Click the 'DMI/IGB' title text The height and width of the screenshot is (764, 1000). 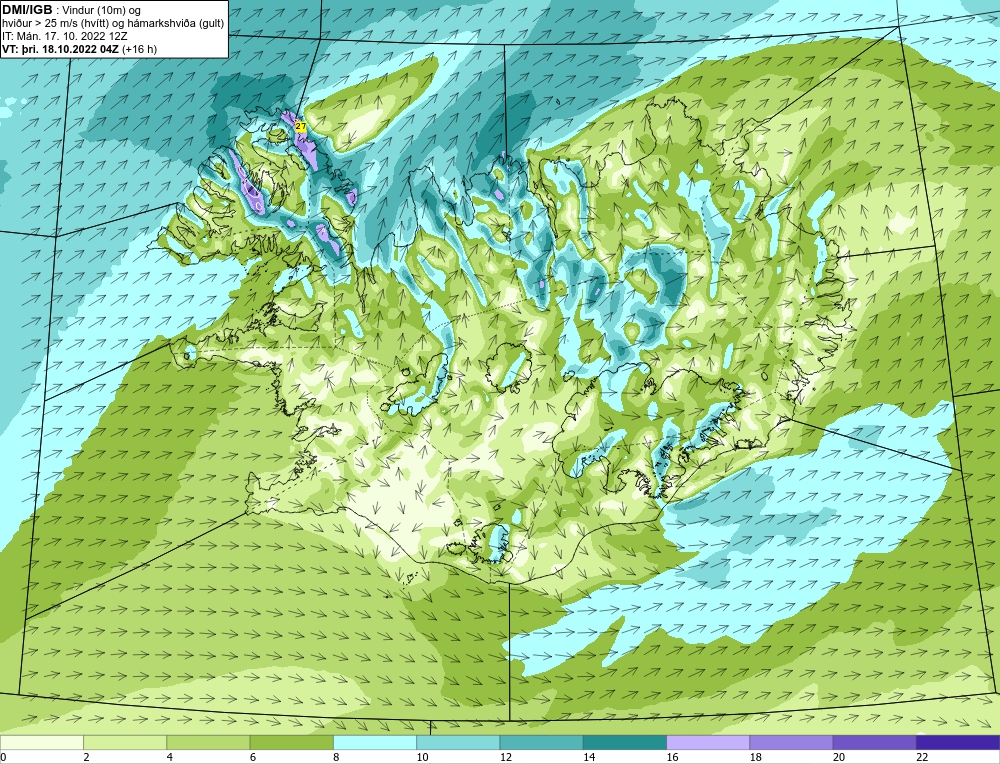point(27,10)
